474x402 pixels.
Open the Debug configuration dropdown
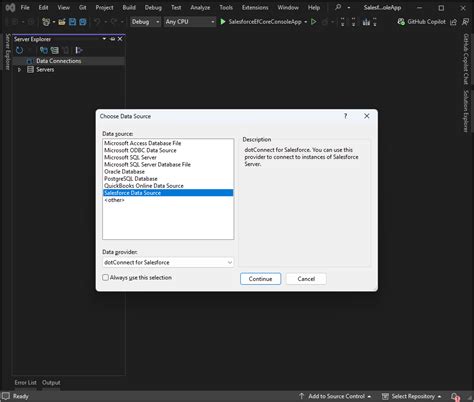(145, 22)
